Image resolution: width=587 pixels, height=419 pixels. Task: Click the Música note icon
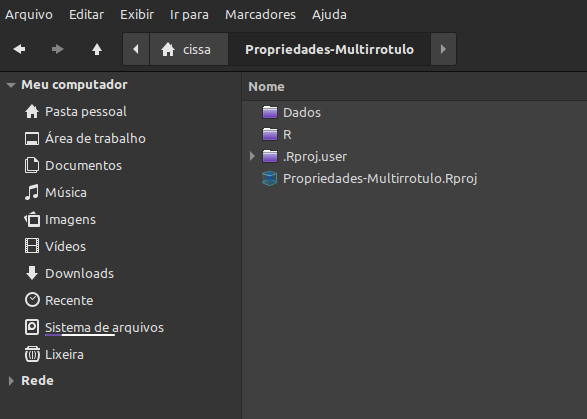(x=32, y=192)
